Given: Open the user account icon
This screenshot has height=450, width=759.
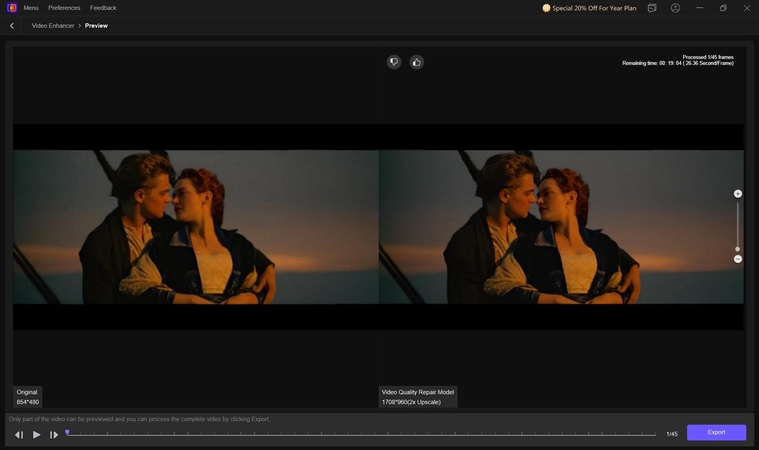Looking at the screenshot, I should point(675,8).
